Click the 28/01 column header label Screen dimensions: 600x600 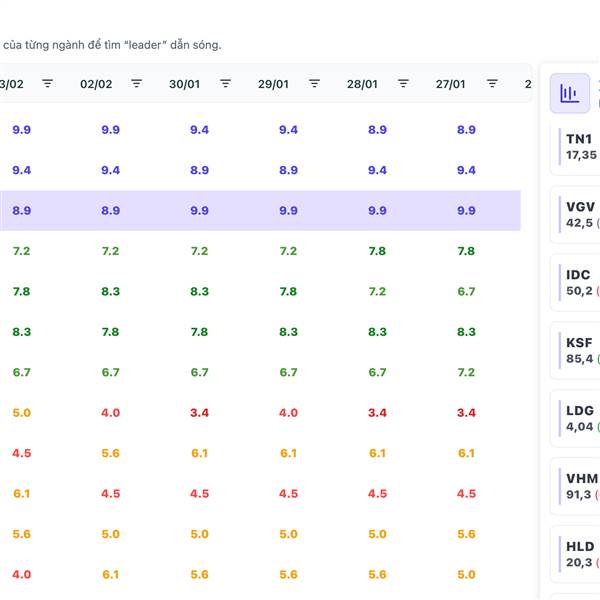[x=362, y=84]
